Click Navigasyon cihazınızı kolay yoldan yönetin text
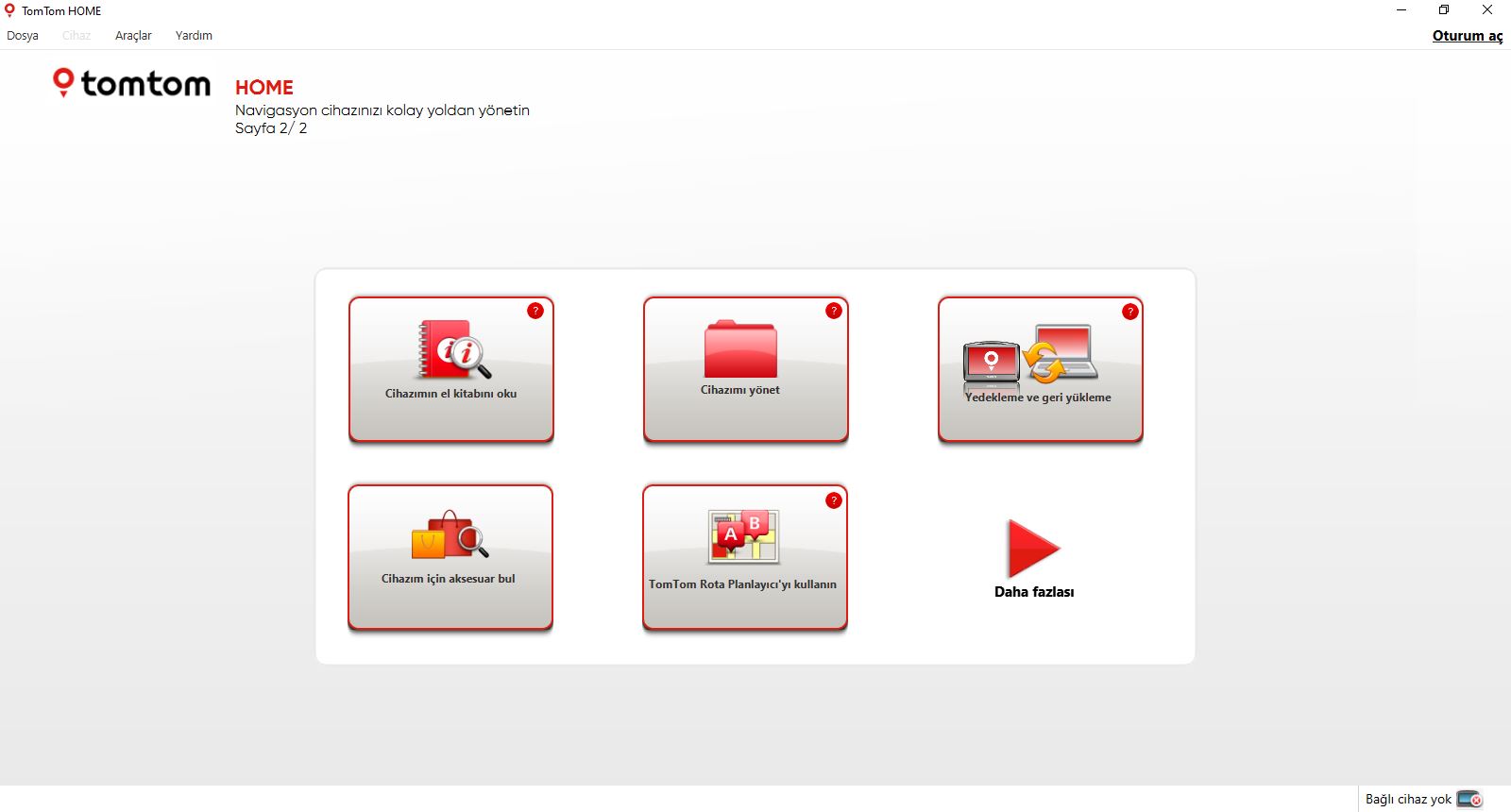1511x812 pixels. [382, 110]
